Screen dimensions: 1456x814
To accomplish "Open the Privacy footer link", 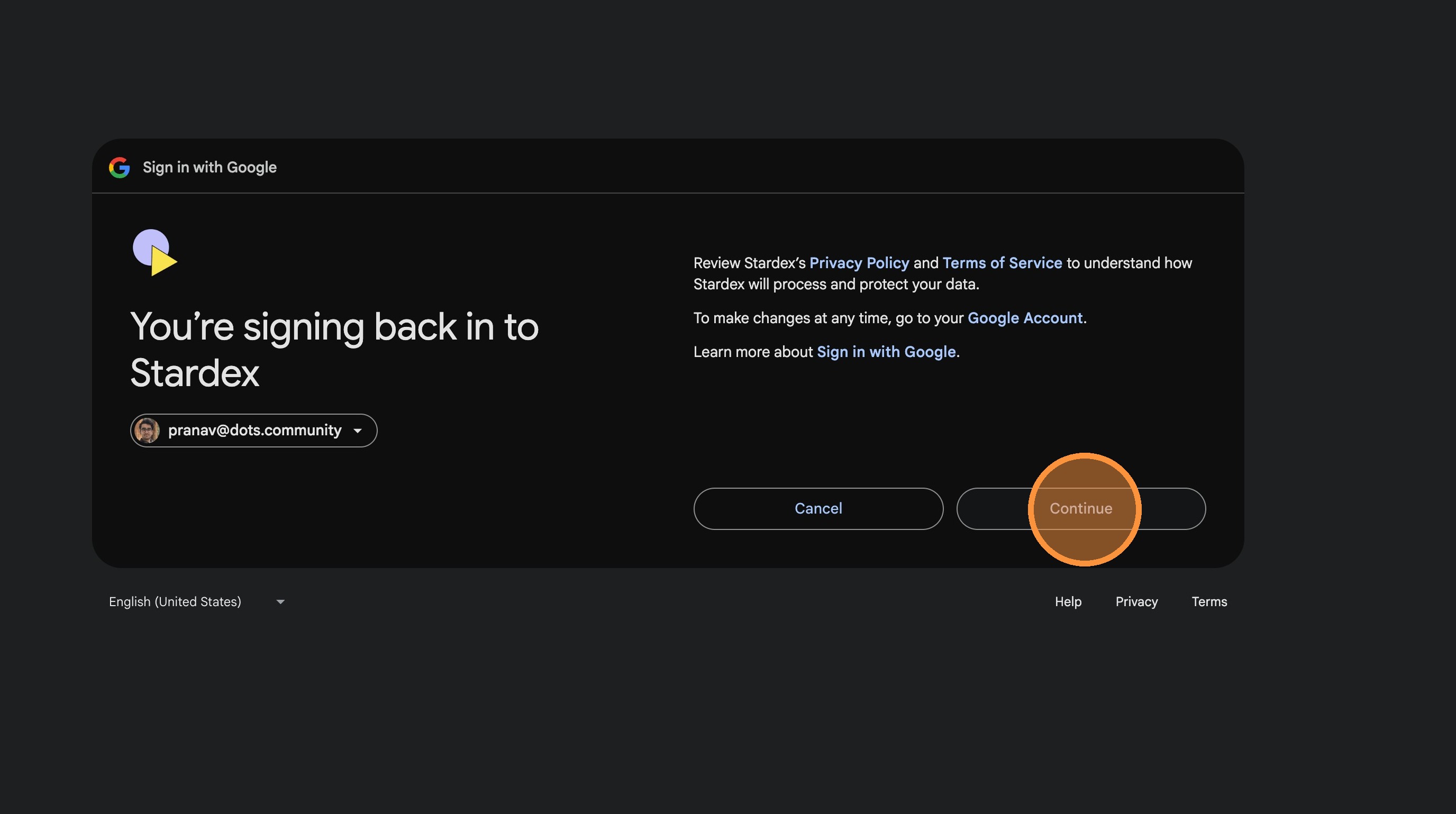I will (1136, 601).
